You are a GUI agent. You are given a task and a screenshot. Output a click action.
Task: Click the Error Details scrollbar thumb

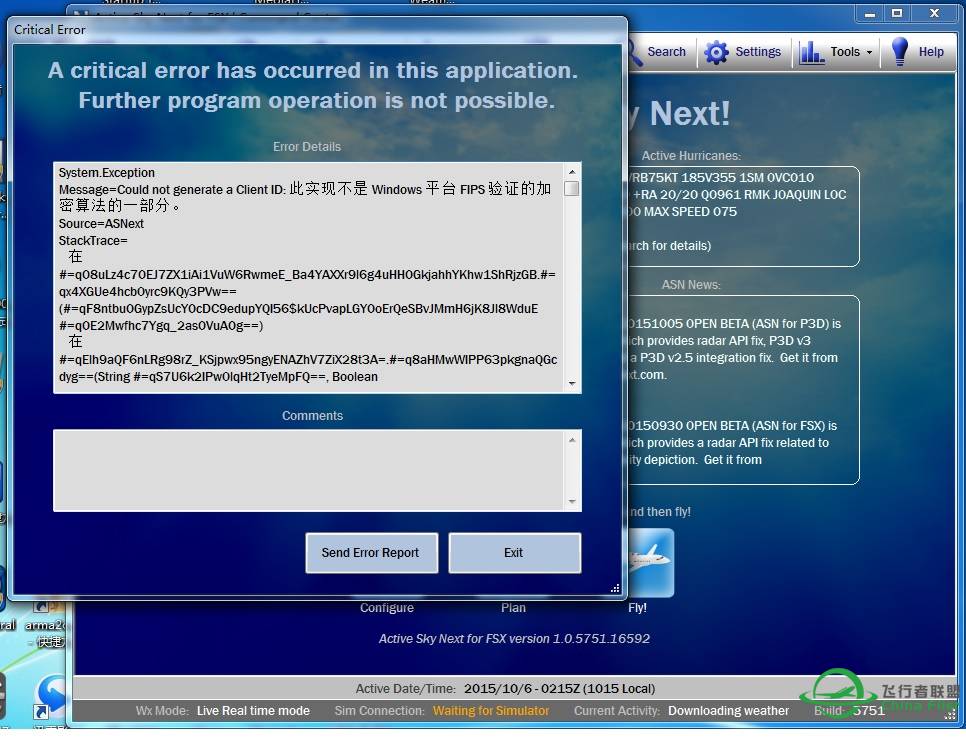(572, 188)
